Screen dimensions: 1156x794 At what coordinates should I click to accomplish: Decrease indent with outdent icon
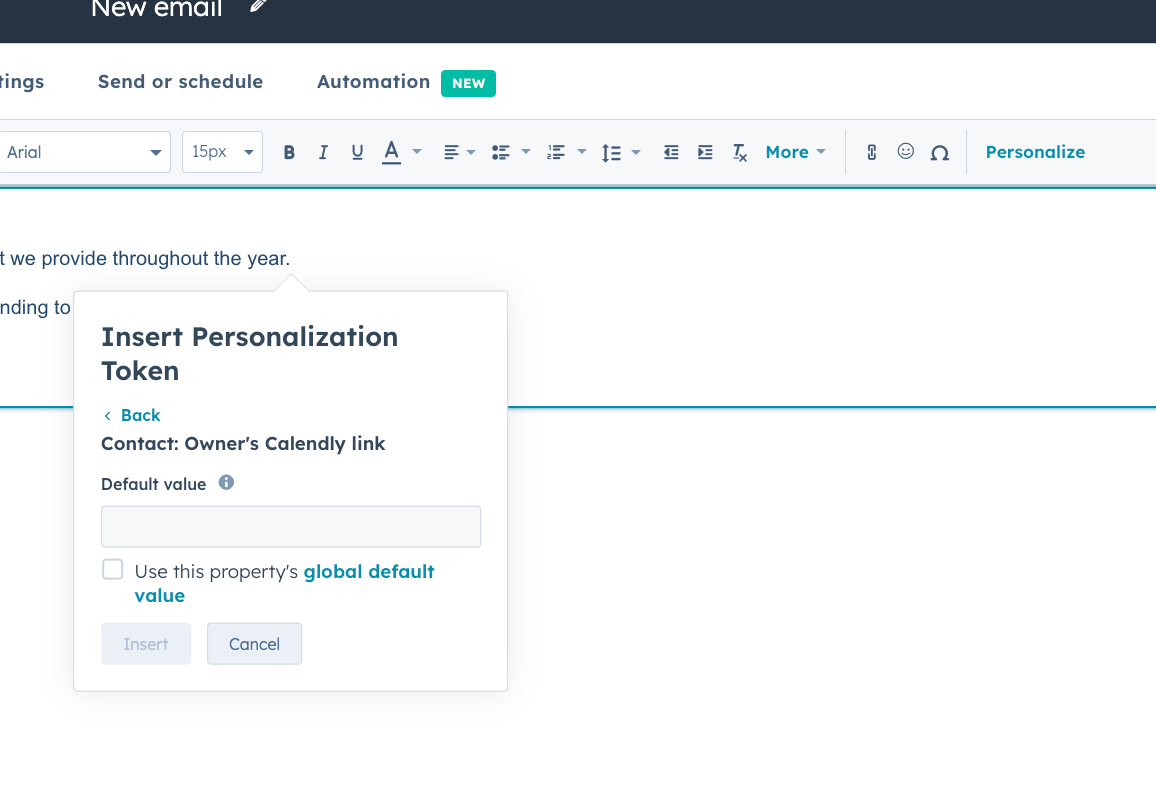671,153
